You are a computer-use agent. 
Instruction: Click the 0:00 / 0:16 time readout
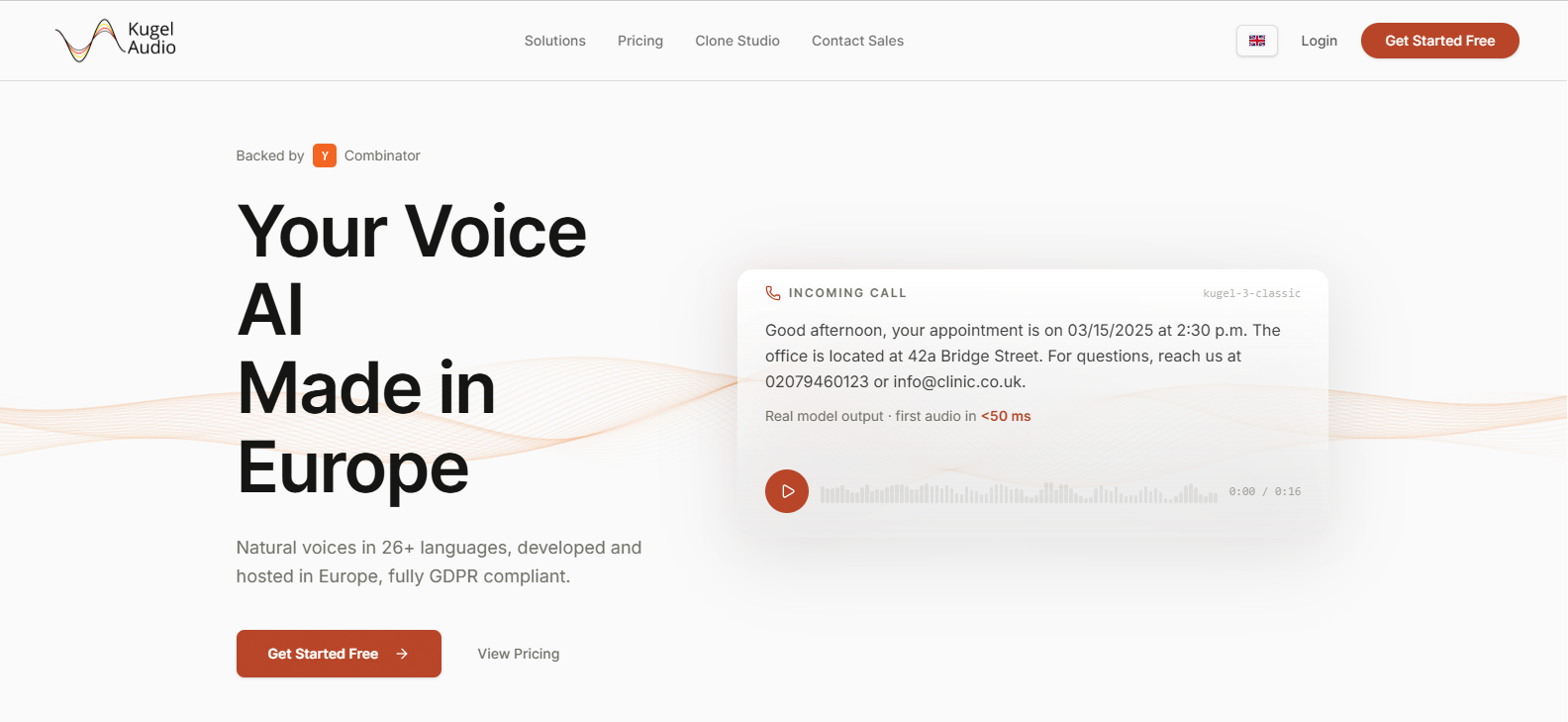(1265, 491)
